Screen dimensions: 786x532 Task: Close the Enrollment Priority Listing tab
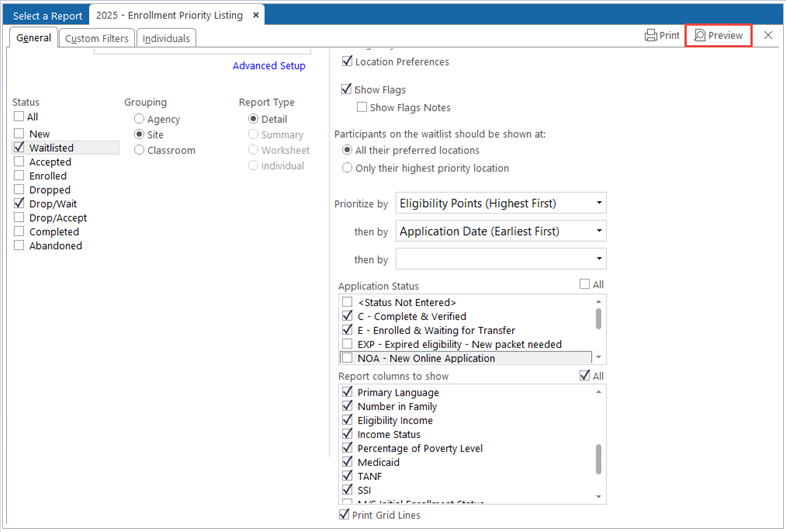click(256, 15)
